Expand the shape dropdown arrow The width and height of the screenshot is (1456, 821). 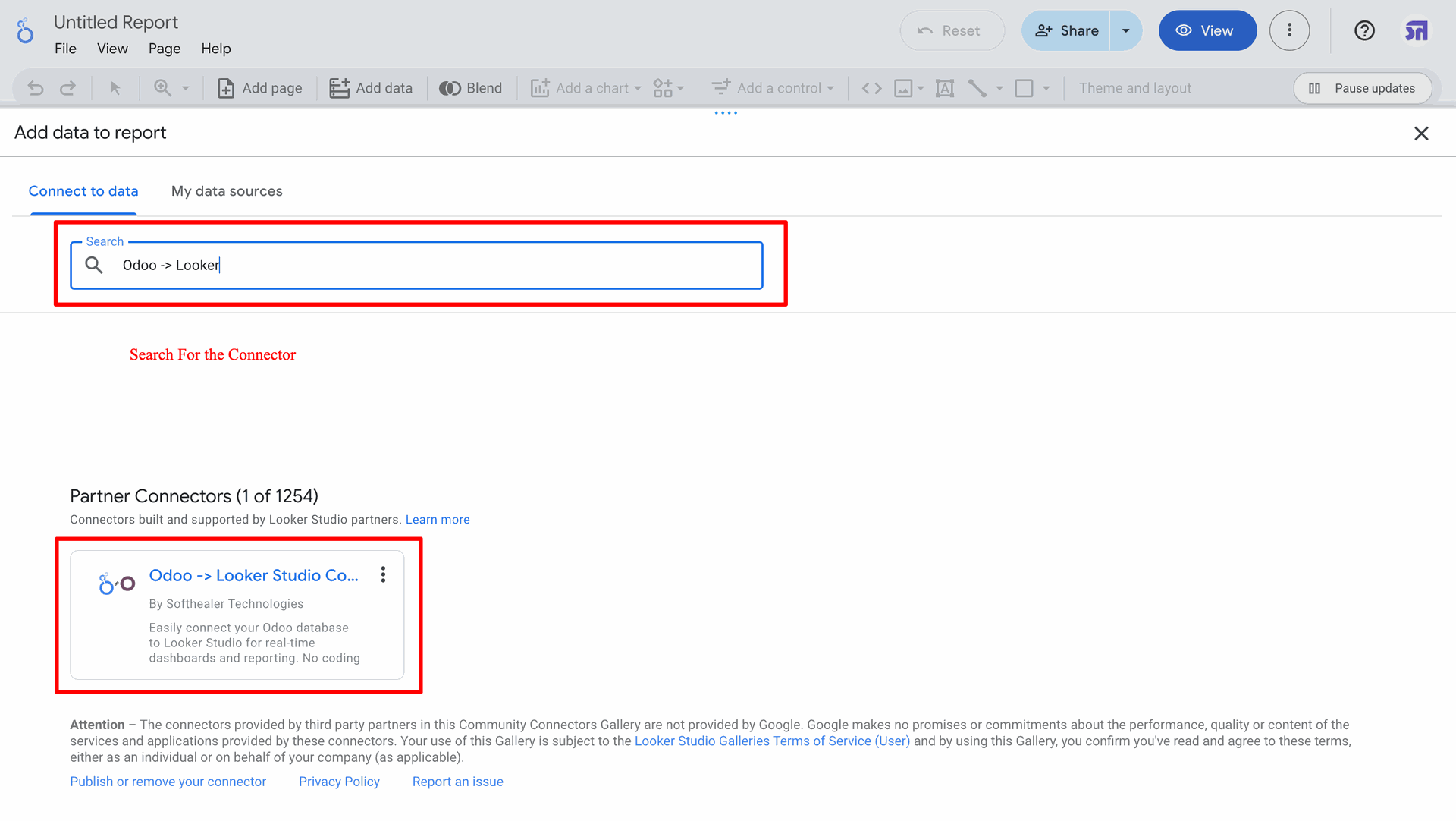[x=1046, y=88]
